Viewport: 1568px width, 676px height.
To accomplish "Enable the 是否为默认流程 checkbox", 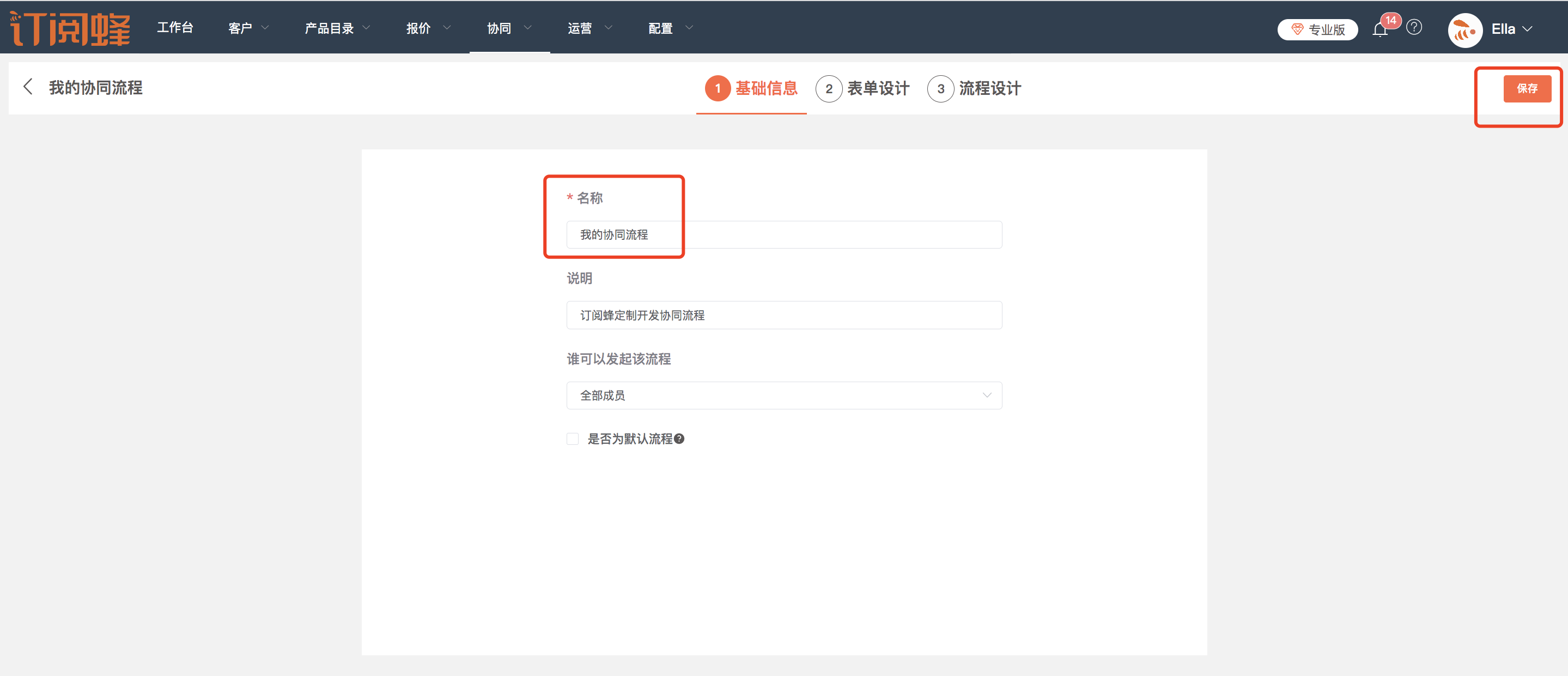I will click(572, 438).
